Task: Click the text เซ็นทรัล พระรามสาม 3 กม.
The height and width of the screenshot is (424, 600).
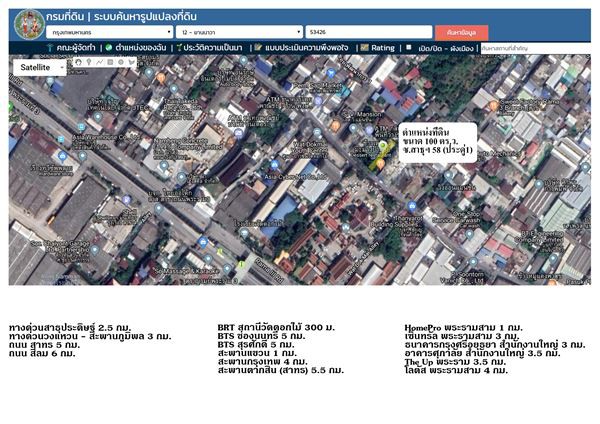Action: pos(462,336)
